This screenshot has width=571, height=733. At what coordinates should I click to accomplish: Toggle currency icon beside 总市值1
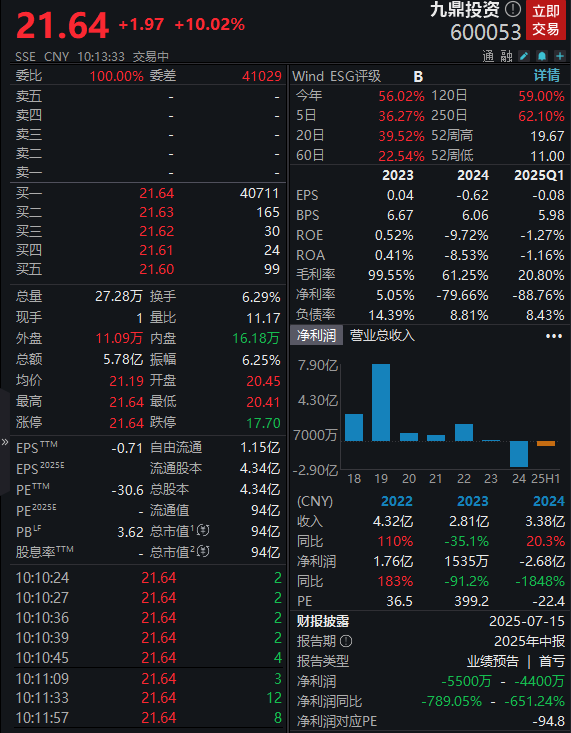click(203, 531)
